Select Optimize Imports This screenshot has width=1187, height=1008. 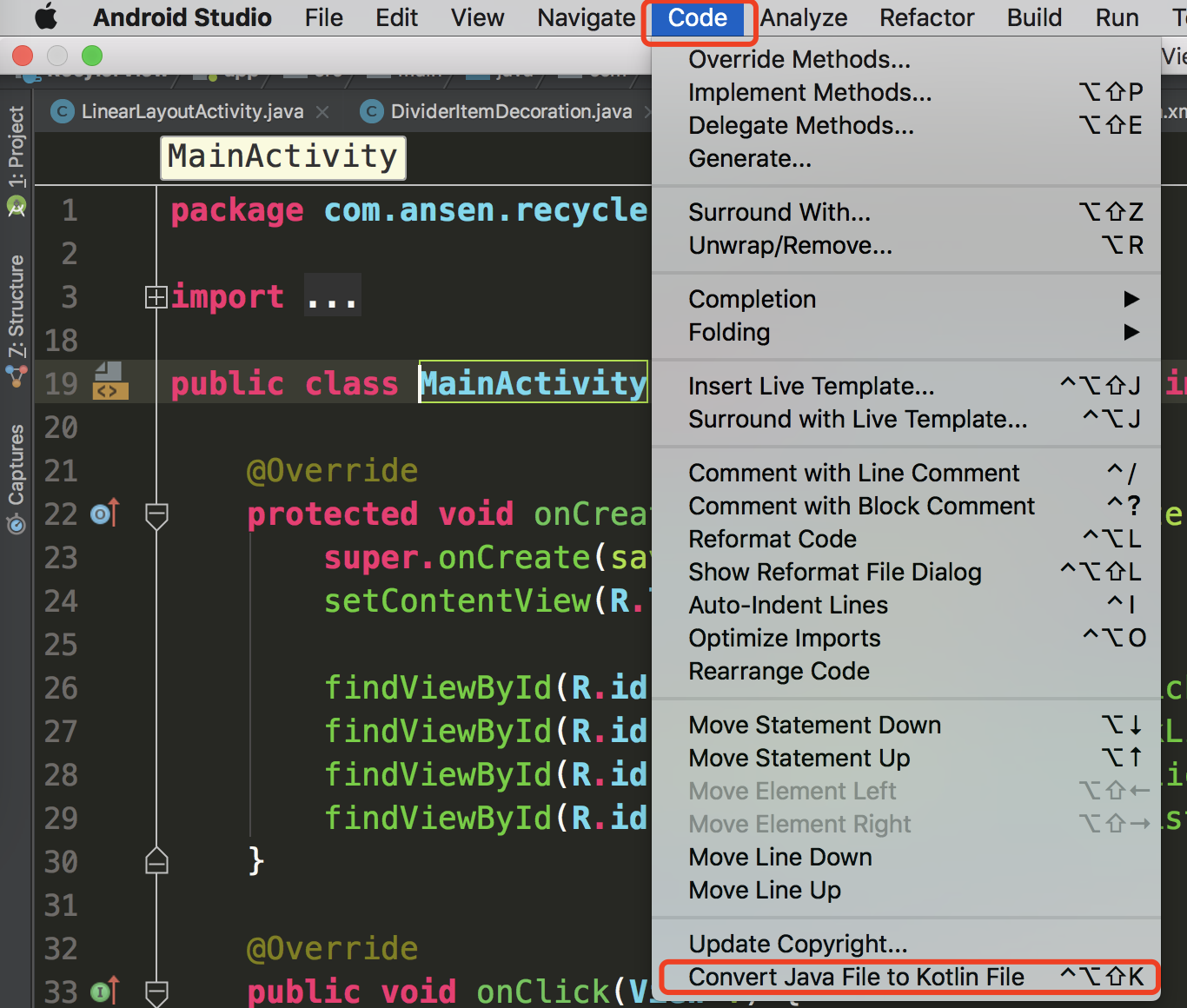click(906, 638)
